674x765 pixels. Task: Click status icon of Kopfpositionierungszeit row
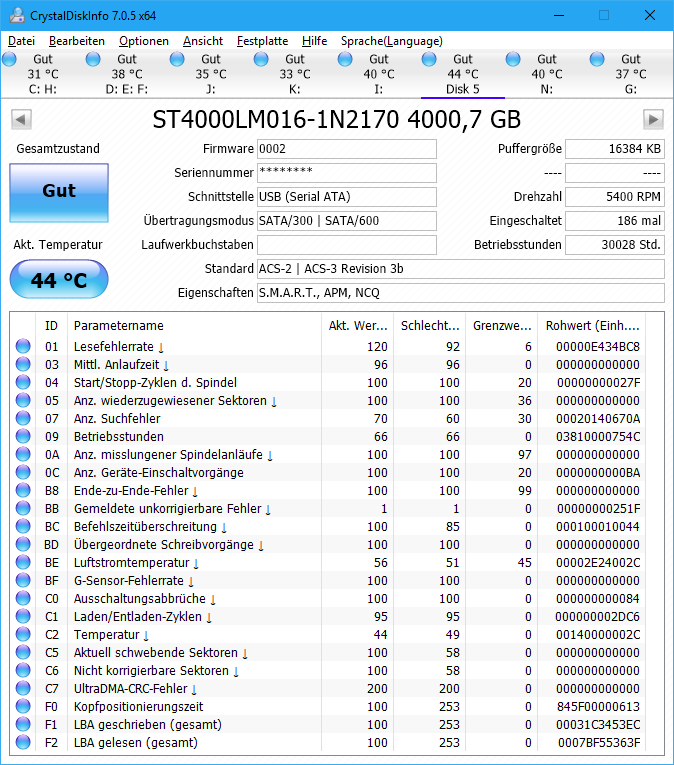click(x=23, y=706)
